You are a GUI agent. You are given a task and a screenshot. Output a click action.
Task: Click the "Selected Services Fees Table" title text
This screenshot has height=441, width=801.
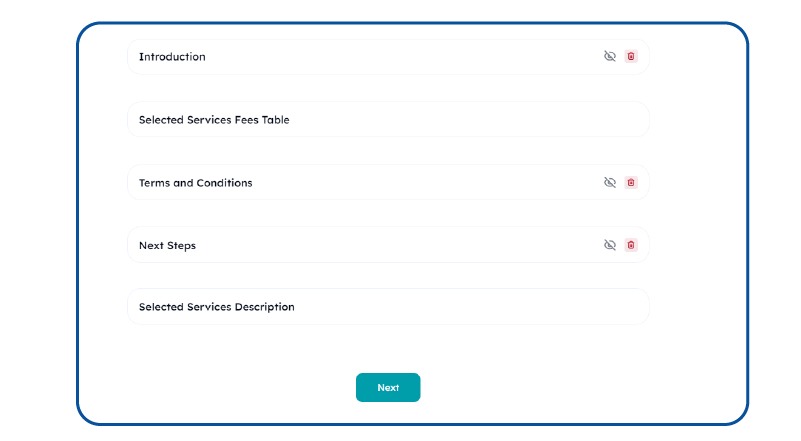coord(214,120)
